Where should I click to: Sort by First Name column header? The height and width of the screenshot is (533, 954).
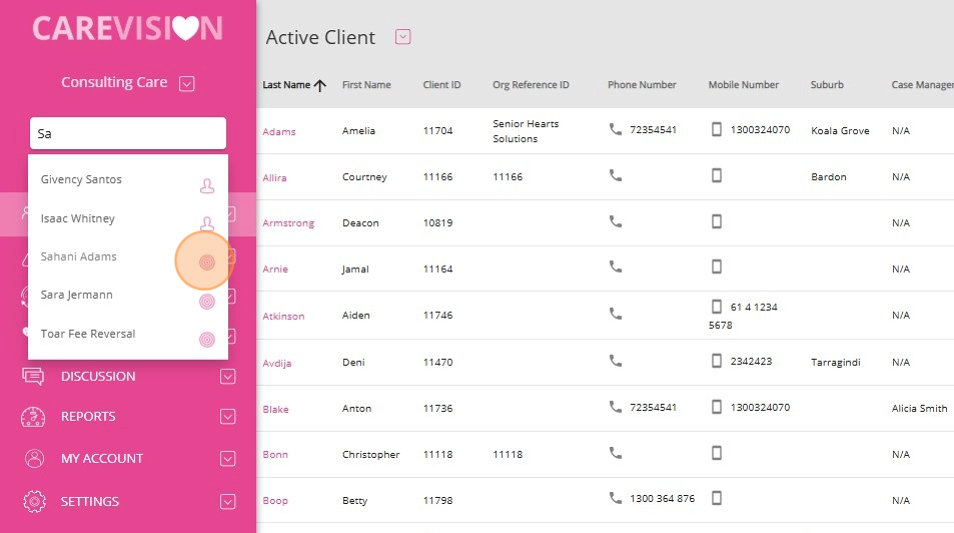(x=366, y=85)
